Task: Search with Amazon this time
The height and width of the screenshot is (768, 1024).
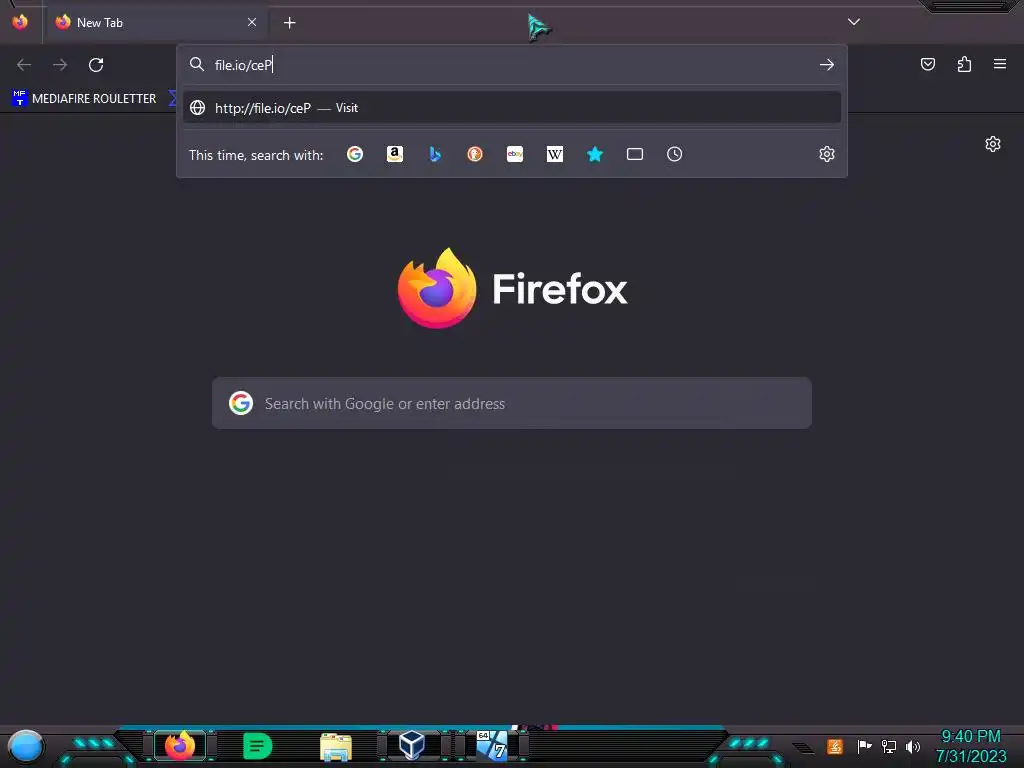Action: (x=394, y=154)
